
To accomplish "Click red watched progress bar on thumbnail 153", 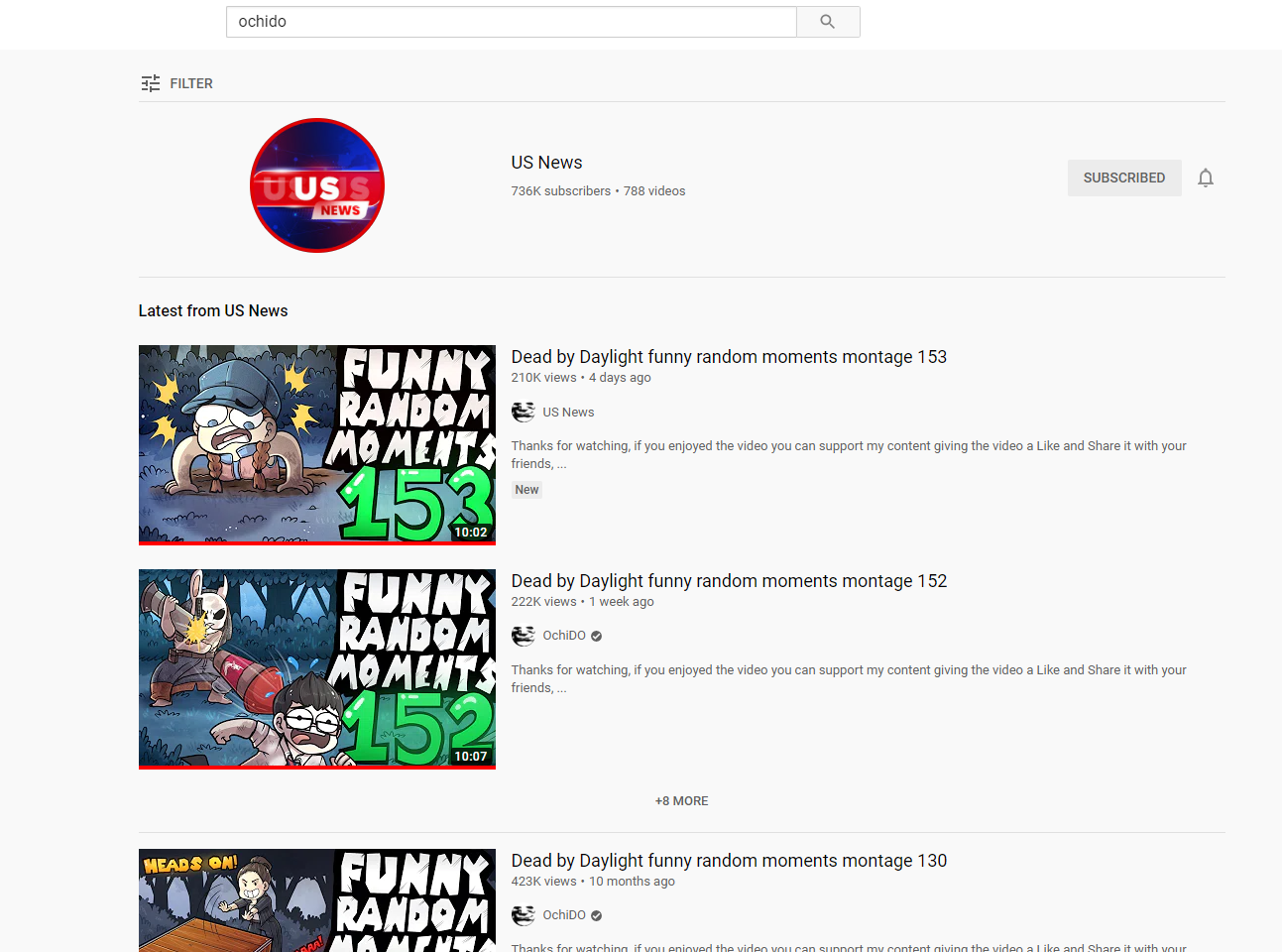I will tap(317, 542).
